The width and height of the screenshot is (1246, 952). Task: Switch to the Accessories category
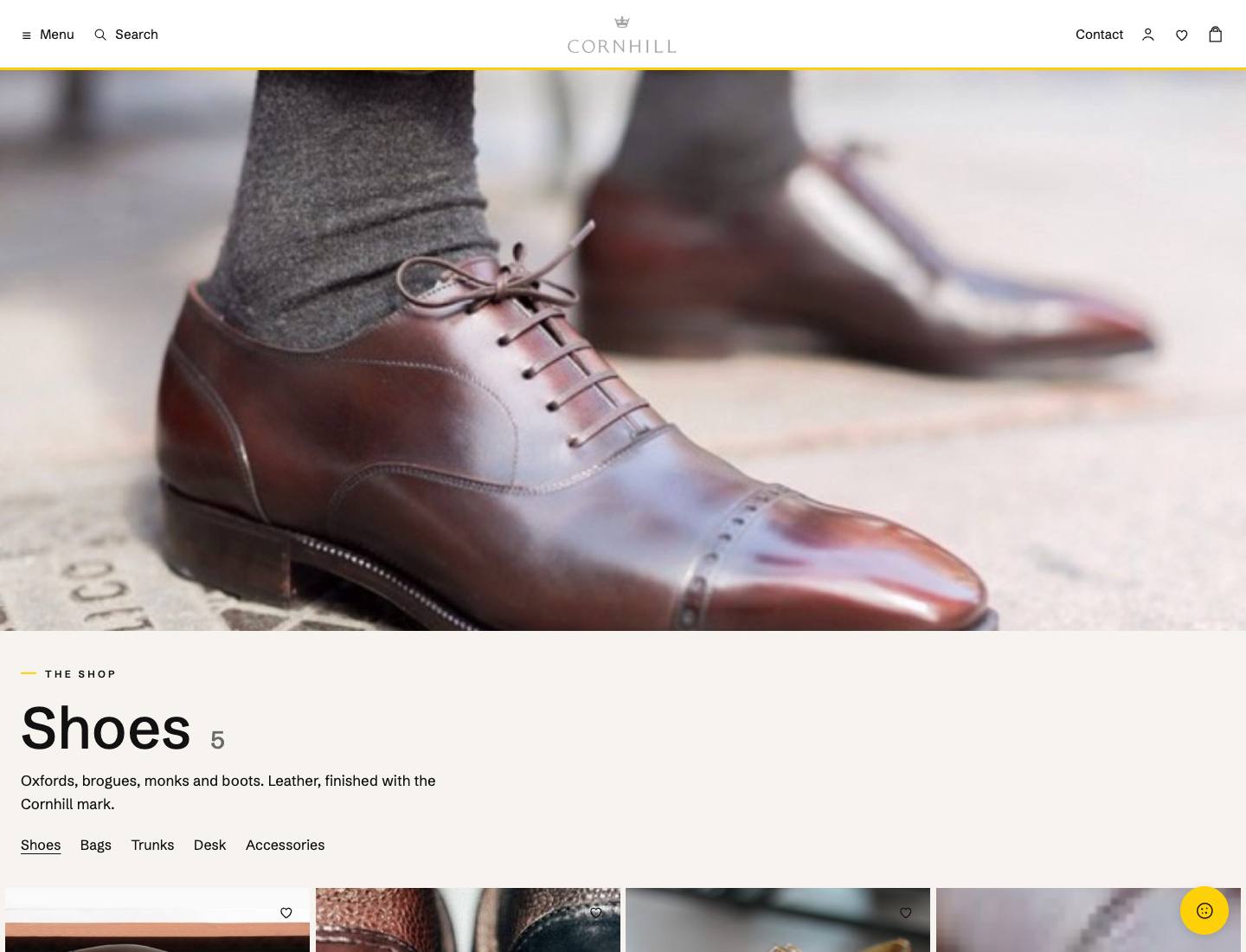tap(286, 845)
